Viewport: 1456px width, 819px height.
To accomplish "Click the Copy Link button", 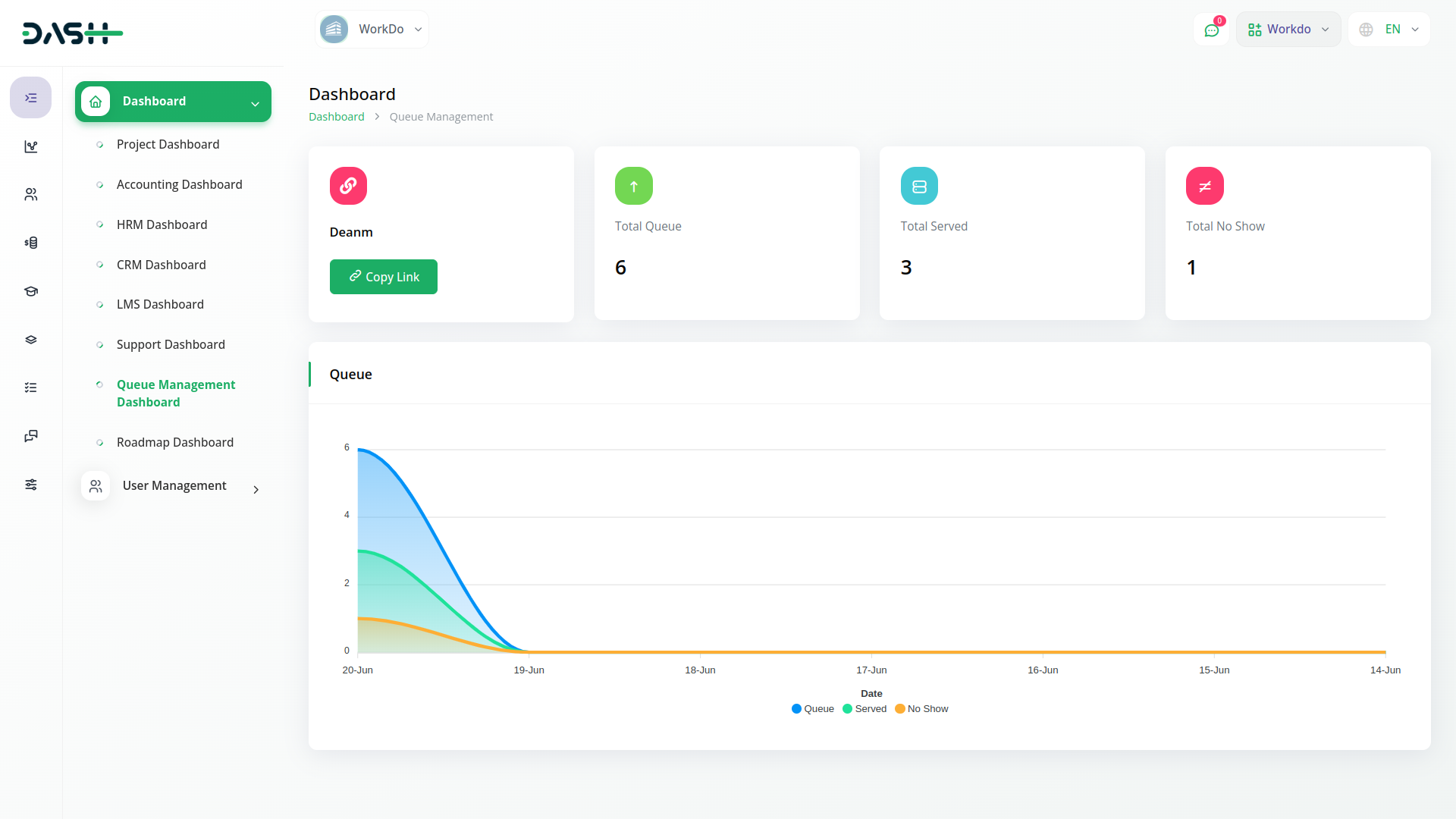I will point(383,277).
